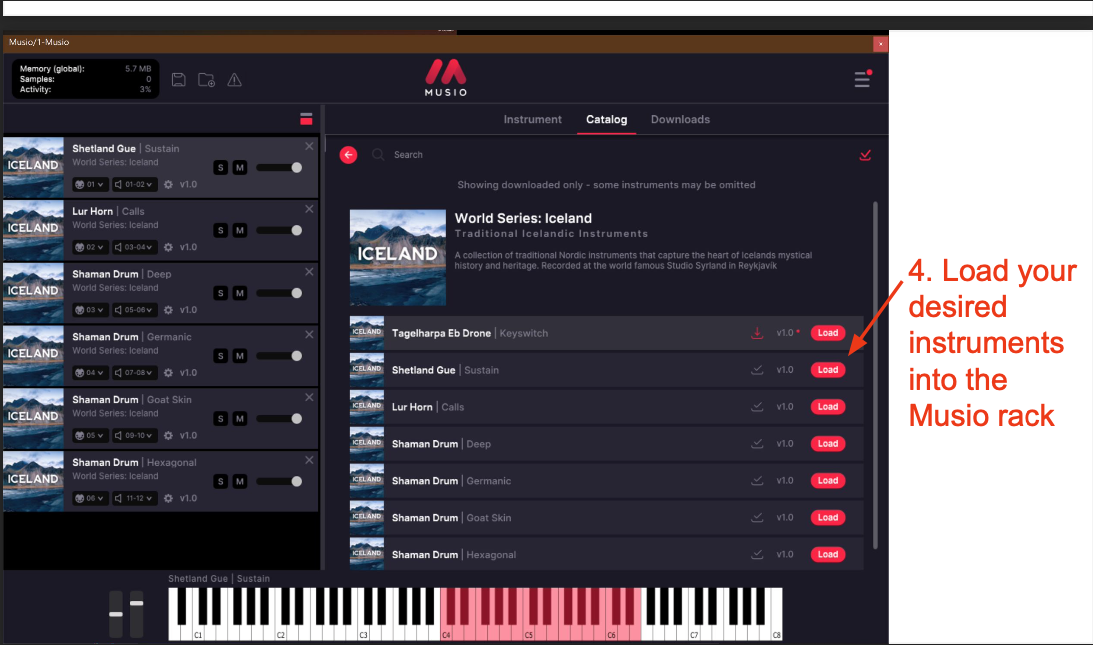1093x645 pixels.
Task: Mute the Shetland Gue instrument
Action: tap(240, 167)
